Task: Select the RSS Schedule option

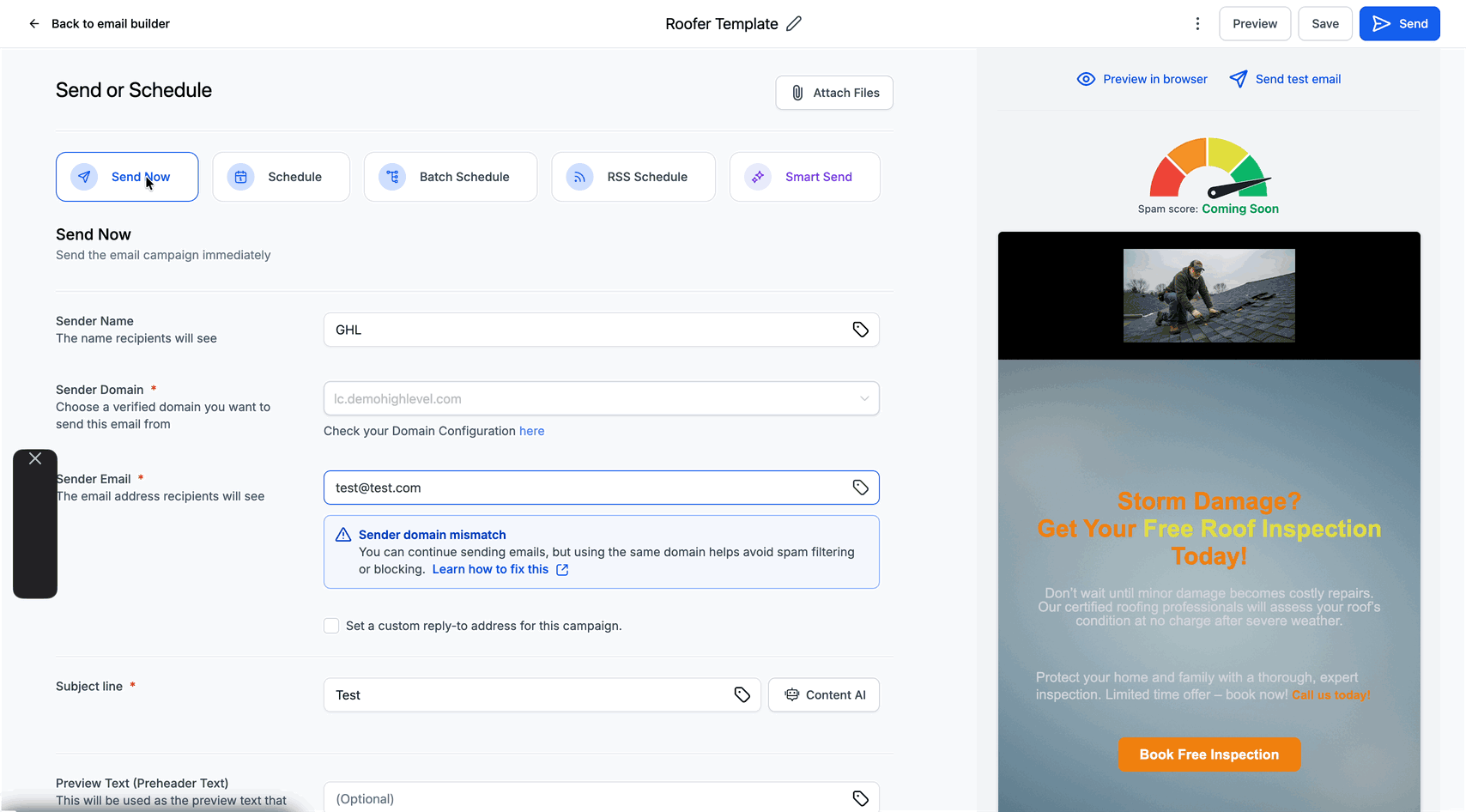Action: pos(633,177)
